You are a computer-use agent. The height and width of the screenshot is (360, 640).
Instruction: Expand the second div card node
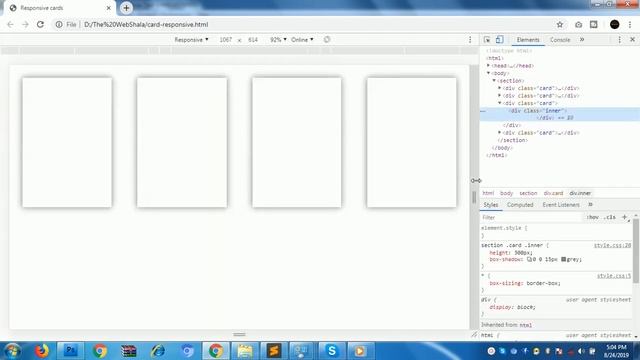click(500, 96)
